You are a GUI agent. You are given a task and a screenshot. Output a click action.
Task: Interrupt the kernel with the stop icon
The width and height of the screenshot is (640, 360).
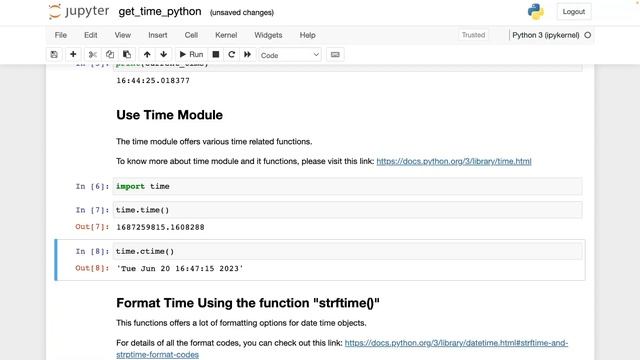click(x=216, y=55)
